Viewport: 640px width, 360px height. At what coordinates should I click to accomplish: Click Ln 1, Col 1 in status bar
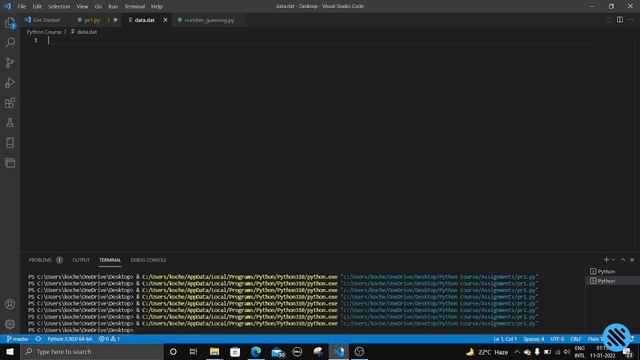(505, 339)
